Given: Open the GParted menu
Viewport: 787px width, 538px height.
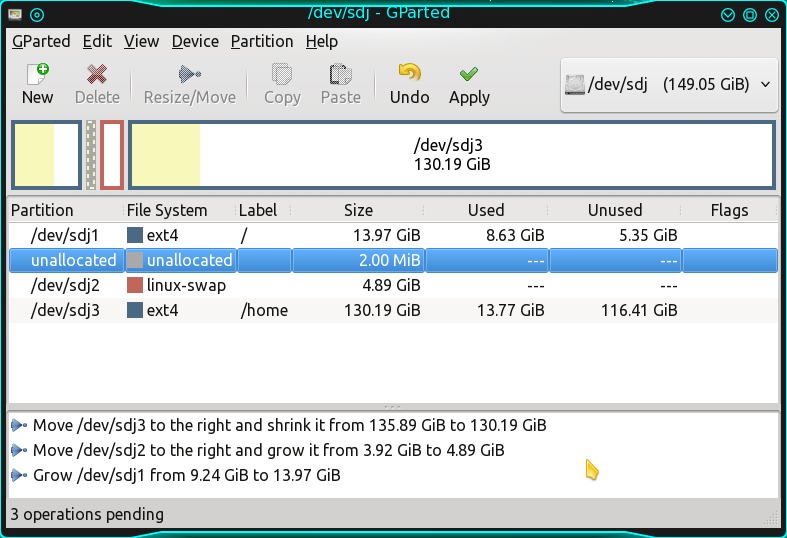Looking at the screenshot, I should click(40, 41).
